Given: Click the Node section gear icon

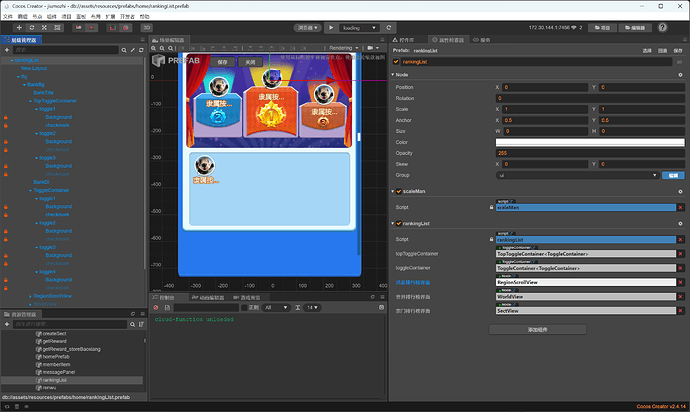Looking at the screenshot, I should click(679, 74).
